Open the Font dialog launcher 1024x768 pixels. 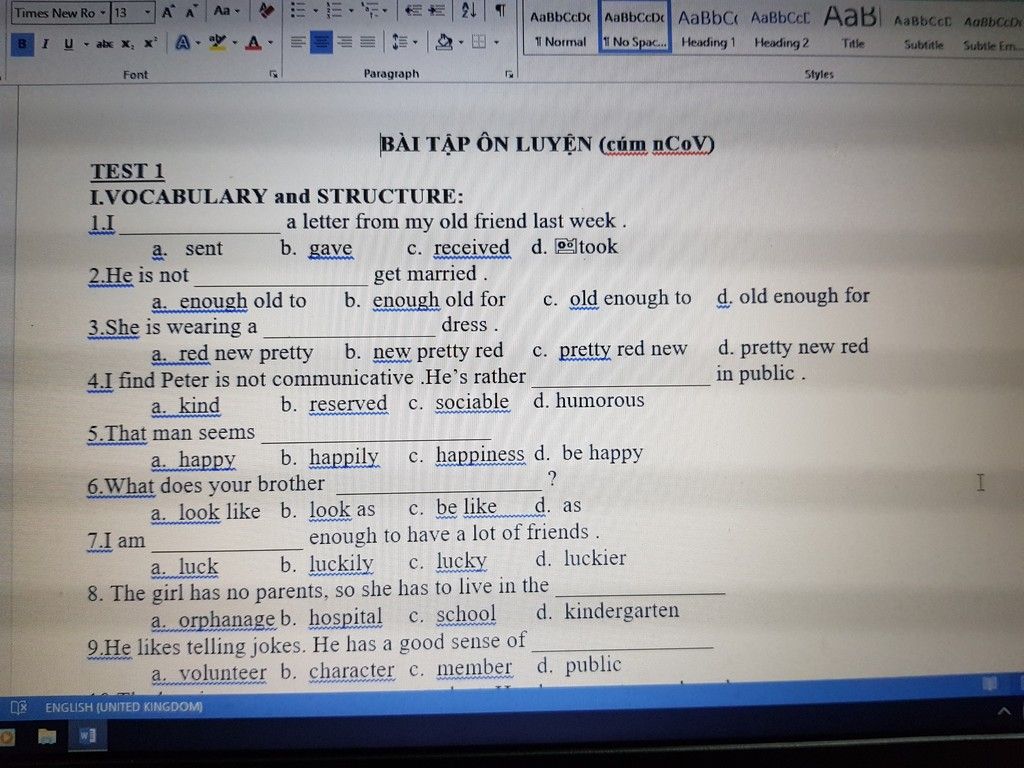273,74
